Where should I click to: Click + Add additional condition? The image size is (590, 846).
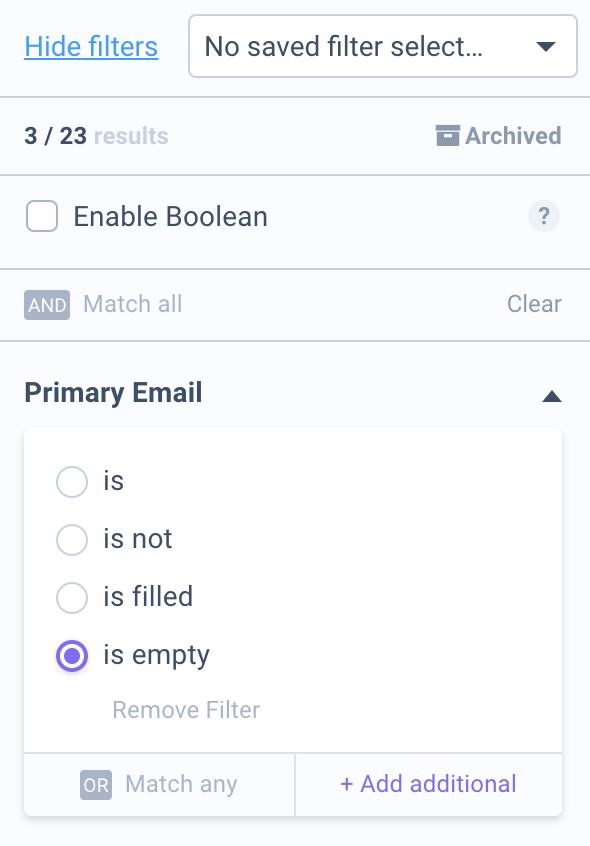(x=428, y=784)
